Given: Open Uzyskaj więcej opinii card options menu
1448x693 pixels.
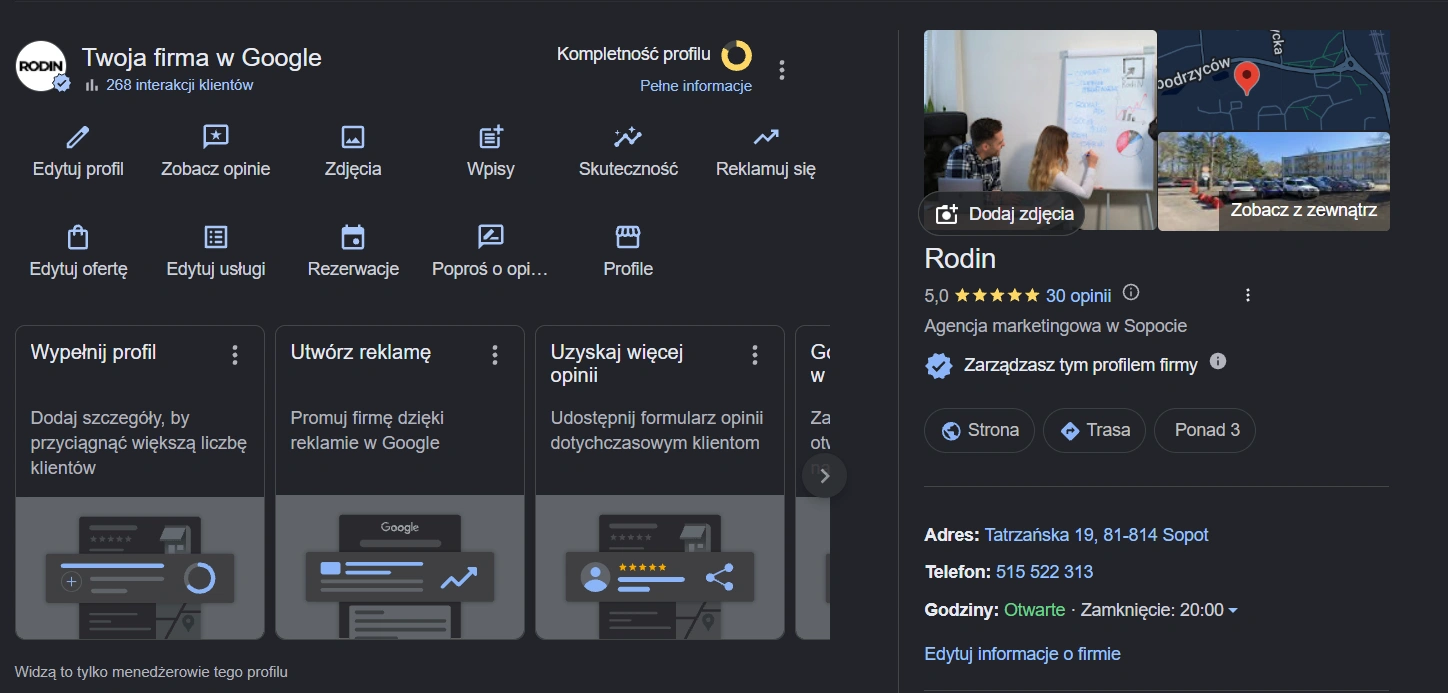Looking at the screenshot, I should [755, 355].
